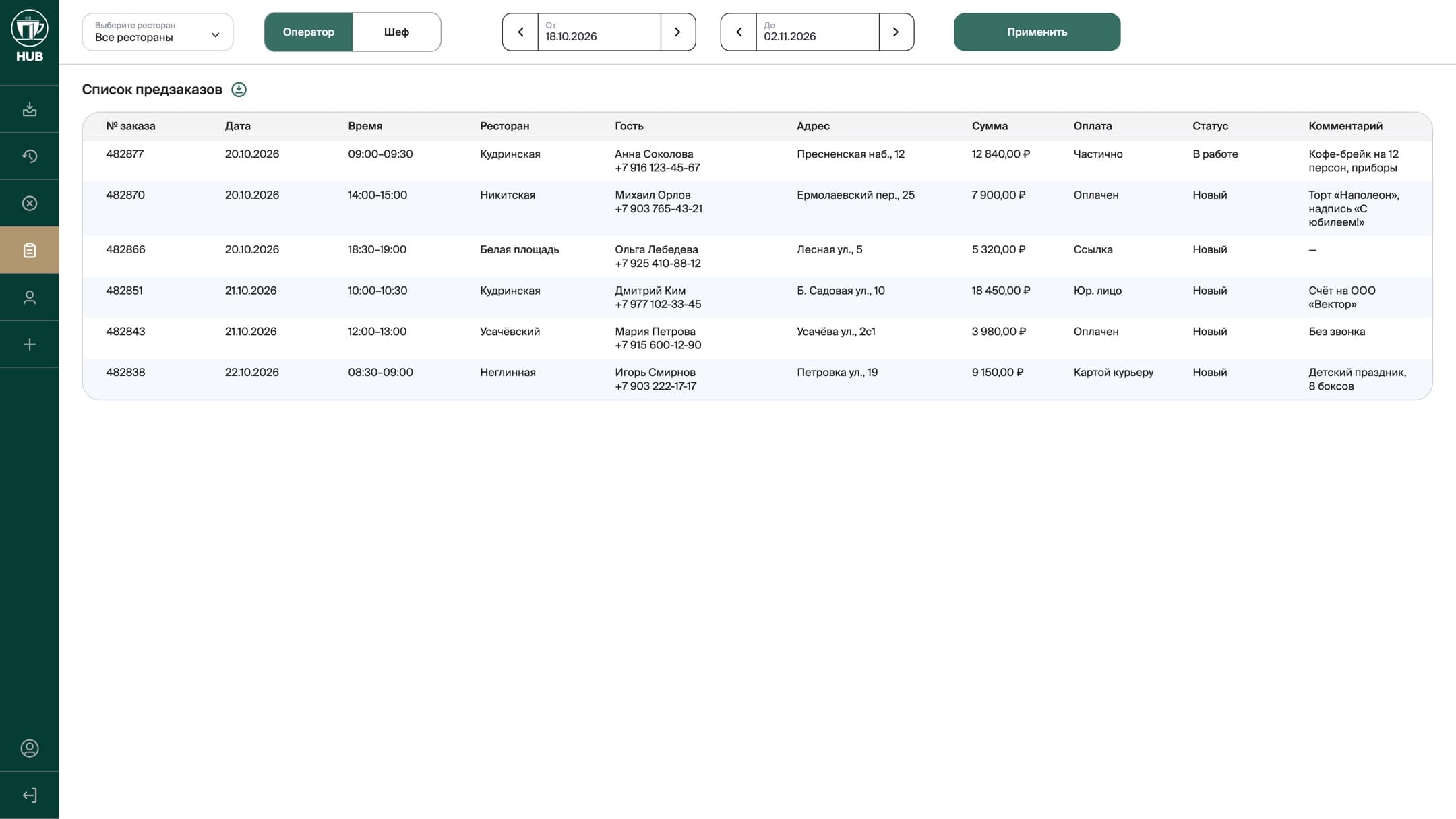
Task: Click the 'Сумма' column header
Action: [990, 126]
